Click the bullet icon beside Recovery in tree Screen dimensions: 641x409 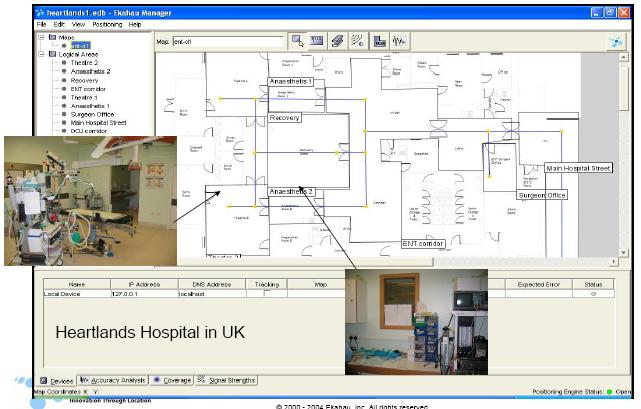pyautogui.click(x=64, y=80)
